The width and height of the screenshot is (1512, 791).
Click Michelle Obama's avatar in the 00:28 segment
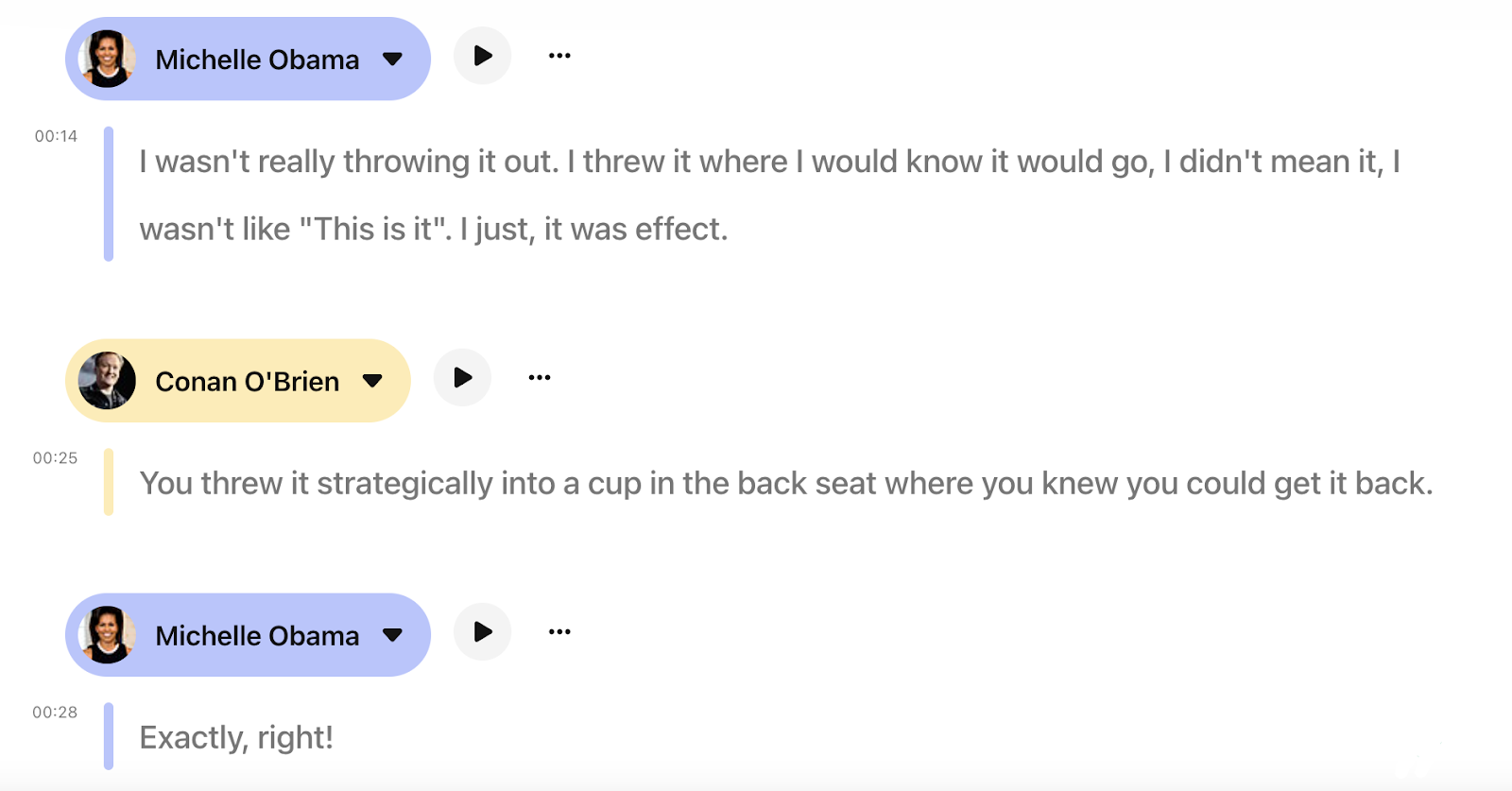point(107,635)
